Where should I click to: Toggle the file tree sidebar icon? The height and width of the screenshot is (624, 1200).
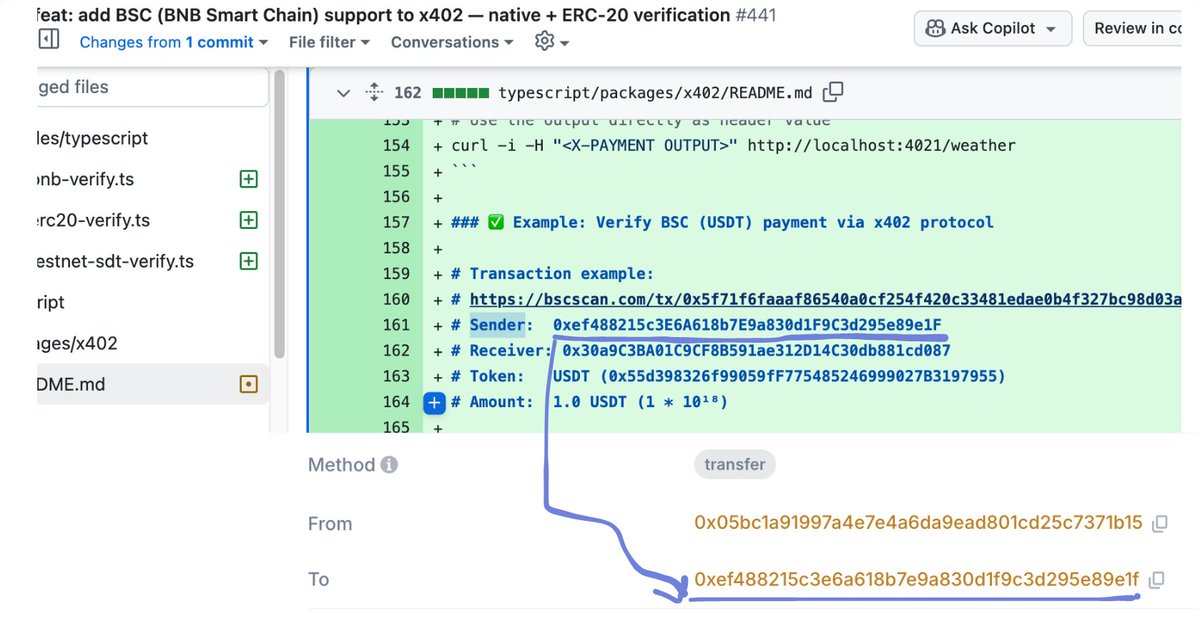[48, 39]
